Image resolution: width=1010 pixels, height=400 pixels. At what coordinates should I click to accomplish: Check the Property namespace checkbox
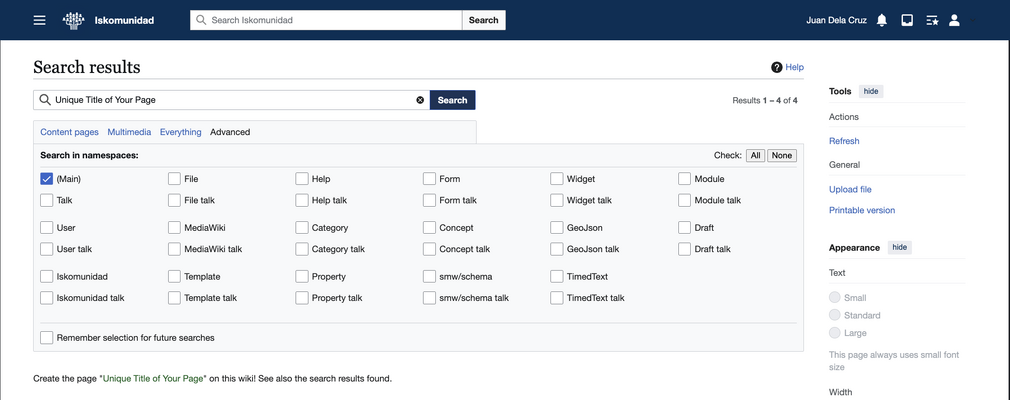301,276
